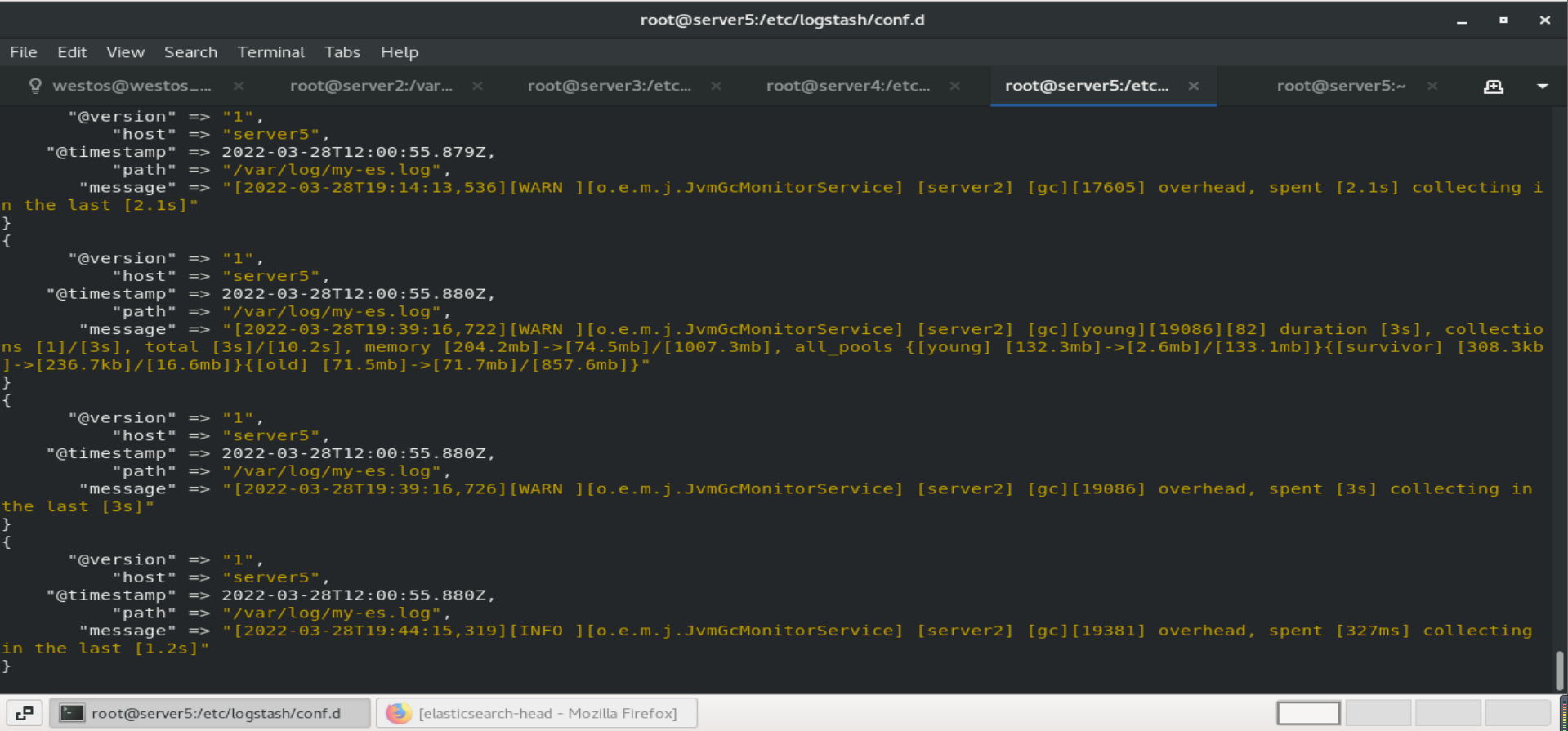Click the first "server5" host value
Screen dimensions: 1568x731
[x=271, y=135]
